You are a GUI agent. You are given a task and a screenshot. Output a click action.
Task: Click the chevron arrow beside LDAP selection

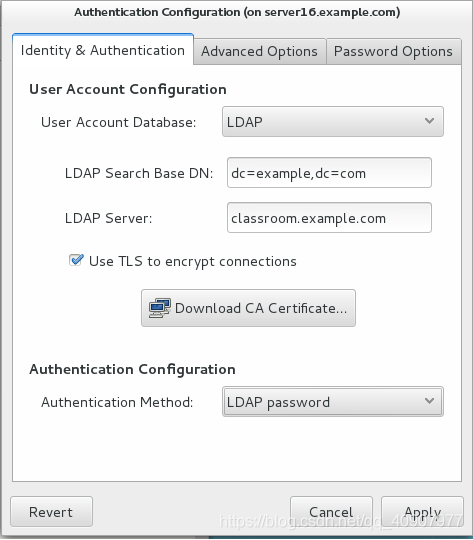pos(429,121)
